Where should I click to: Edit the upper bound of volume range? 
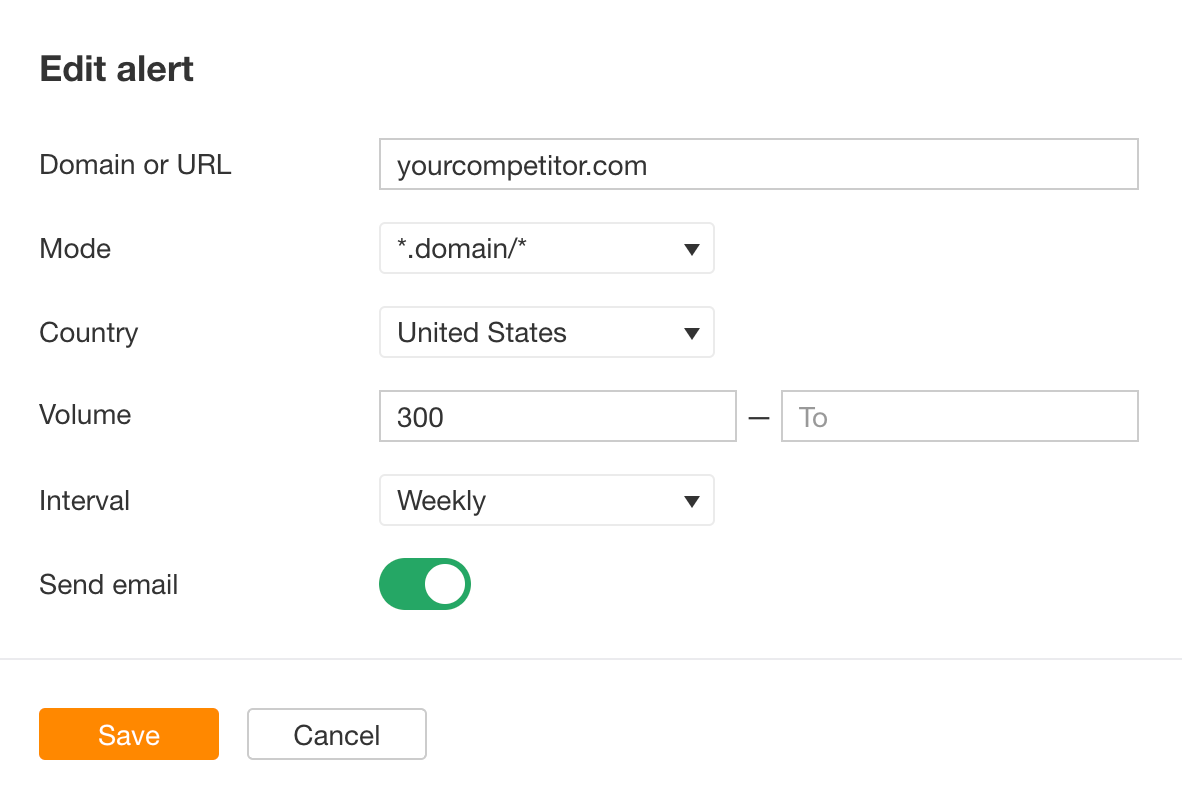[x=958, y=416]
